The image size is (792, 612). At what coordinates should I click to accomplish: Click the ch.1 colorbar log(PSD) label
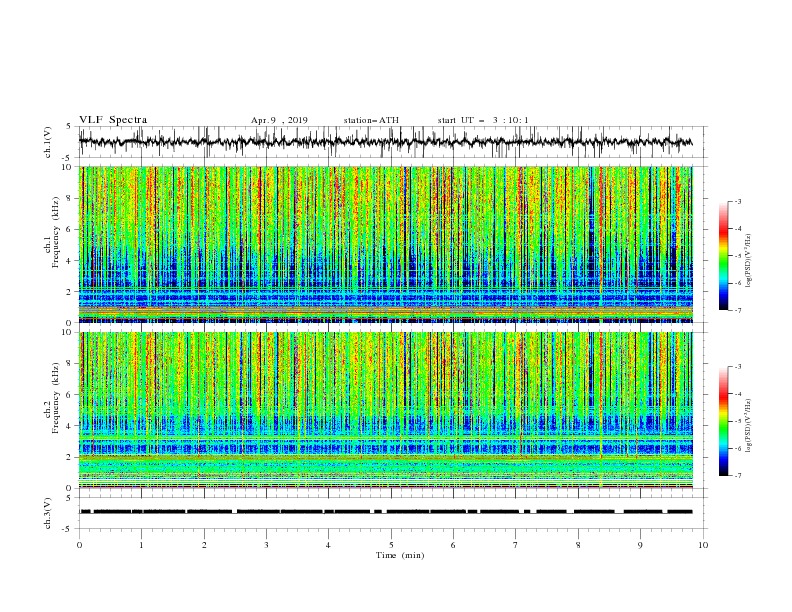point(750,261)
